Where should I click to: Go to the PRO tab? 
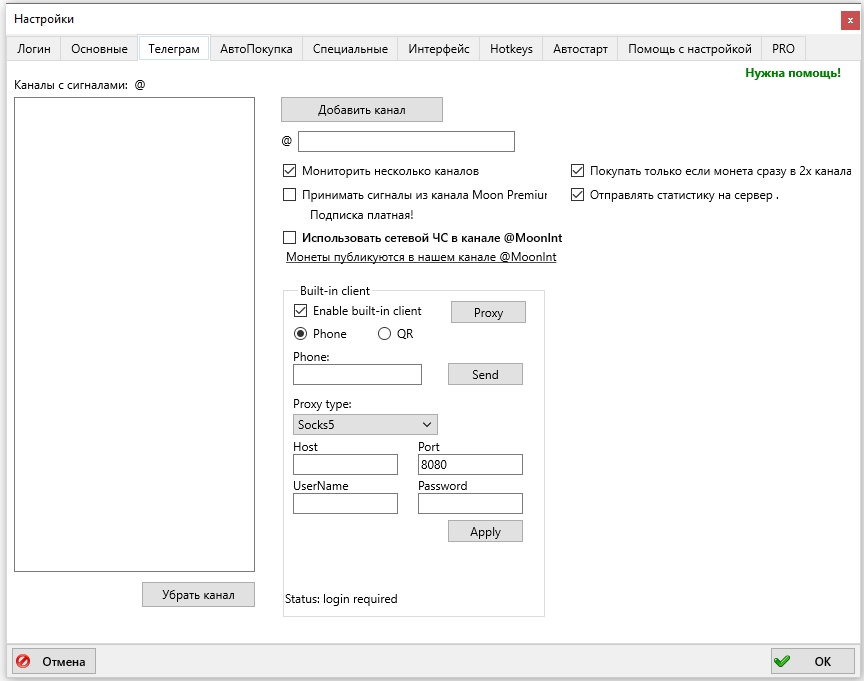pos(783,49)
